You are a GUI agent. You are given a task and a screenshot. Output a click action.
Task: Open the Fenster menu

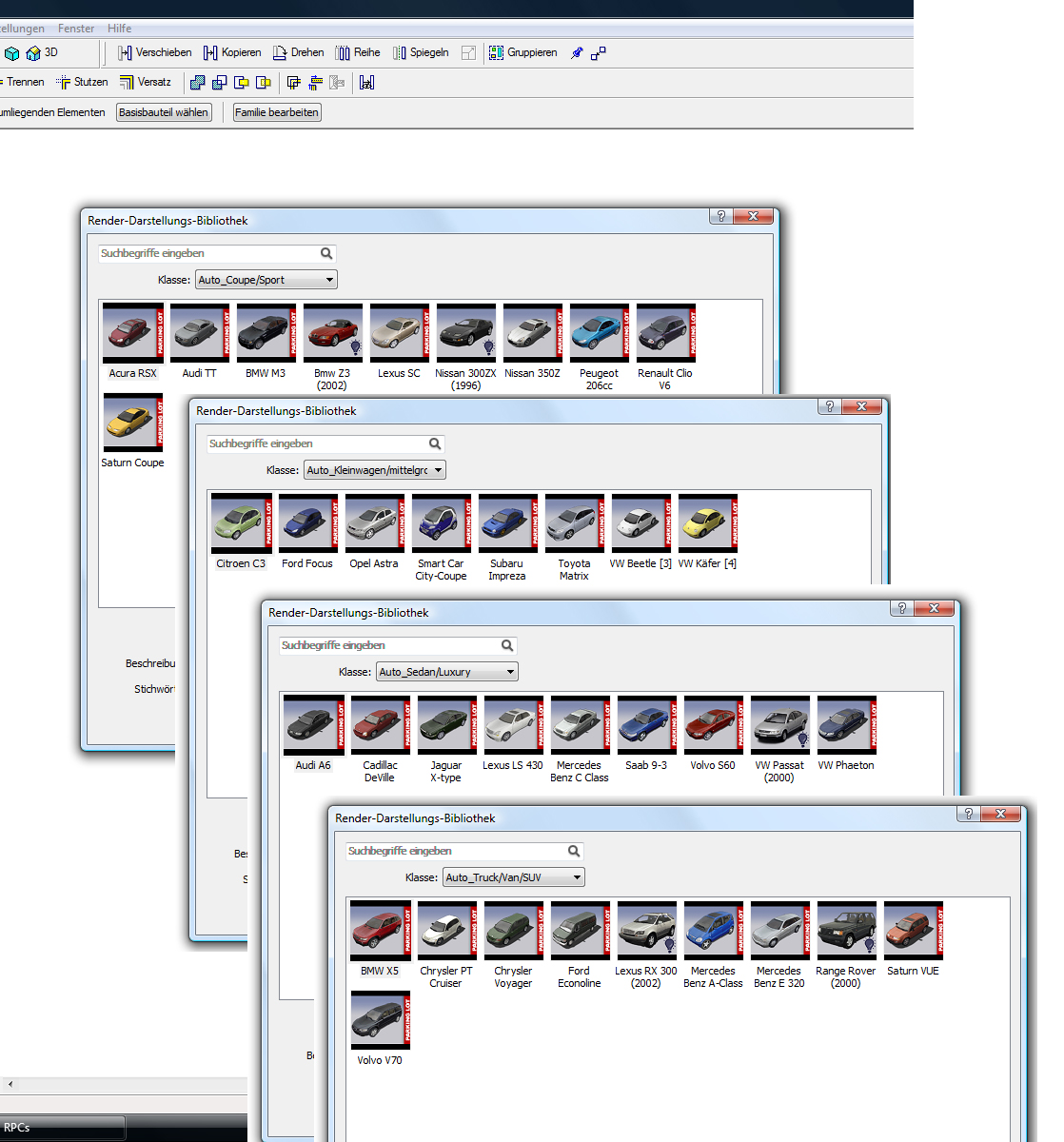(x=76, y=29)
